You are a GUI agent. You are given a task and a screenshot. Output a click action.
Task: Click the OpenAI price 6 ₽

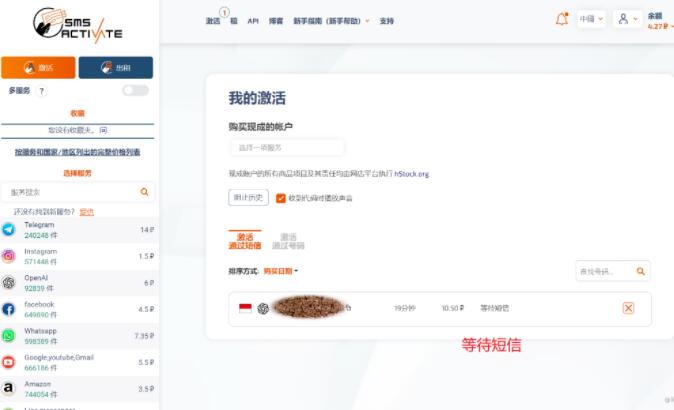pos(149,283)
